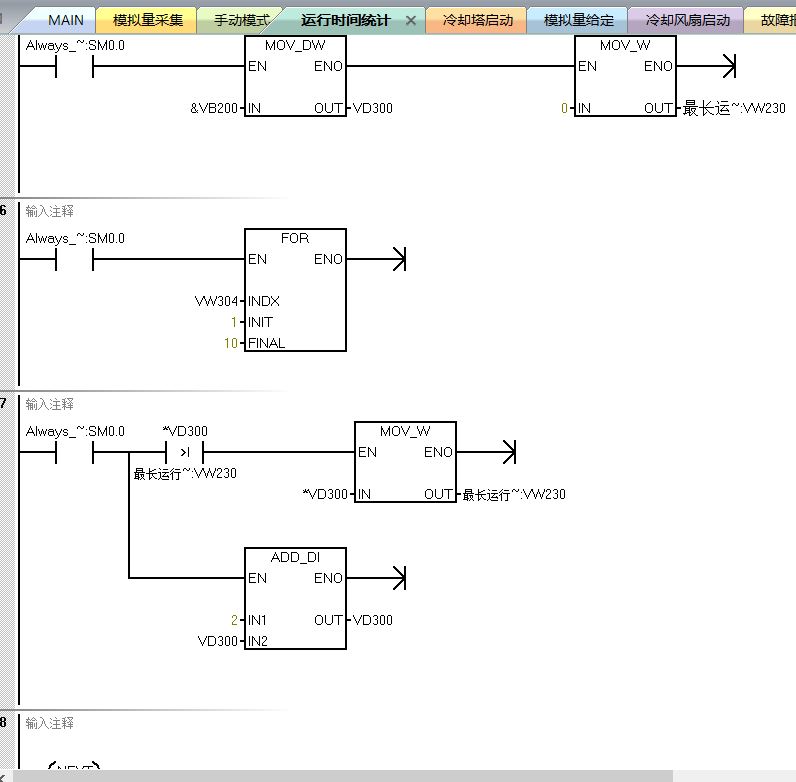This screenshot has width=796, height=782.
Task: Switch to the MAIN tab
Action: tap(65, 20)
